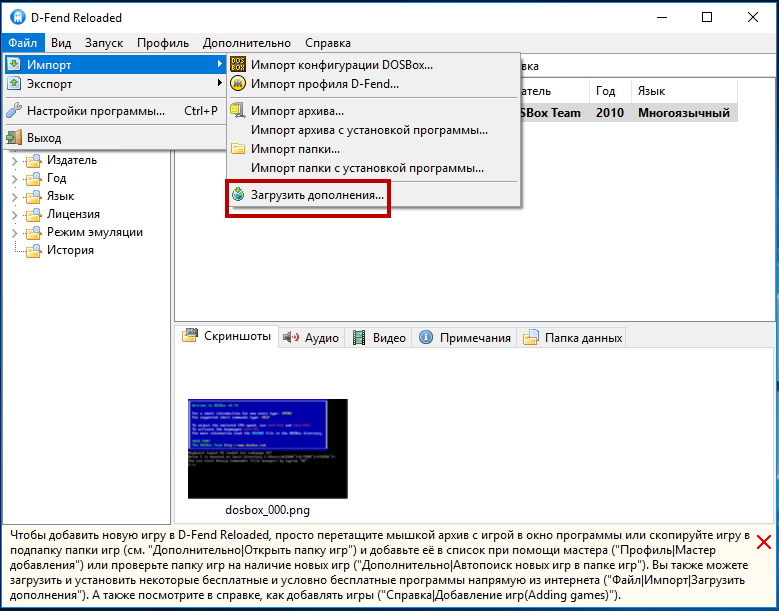
Task: Click the История folder icon
Action: pyautogui.click(x=33, y=251)
